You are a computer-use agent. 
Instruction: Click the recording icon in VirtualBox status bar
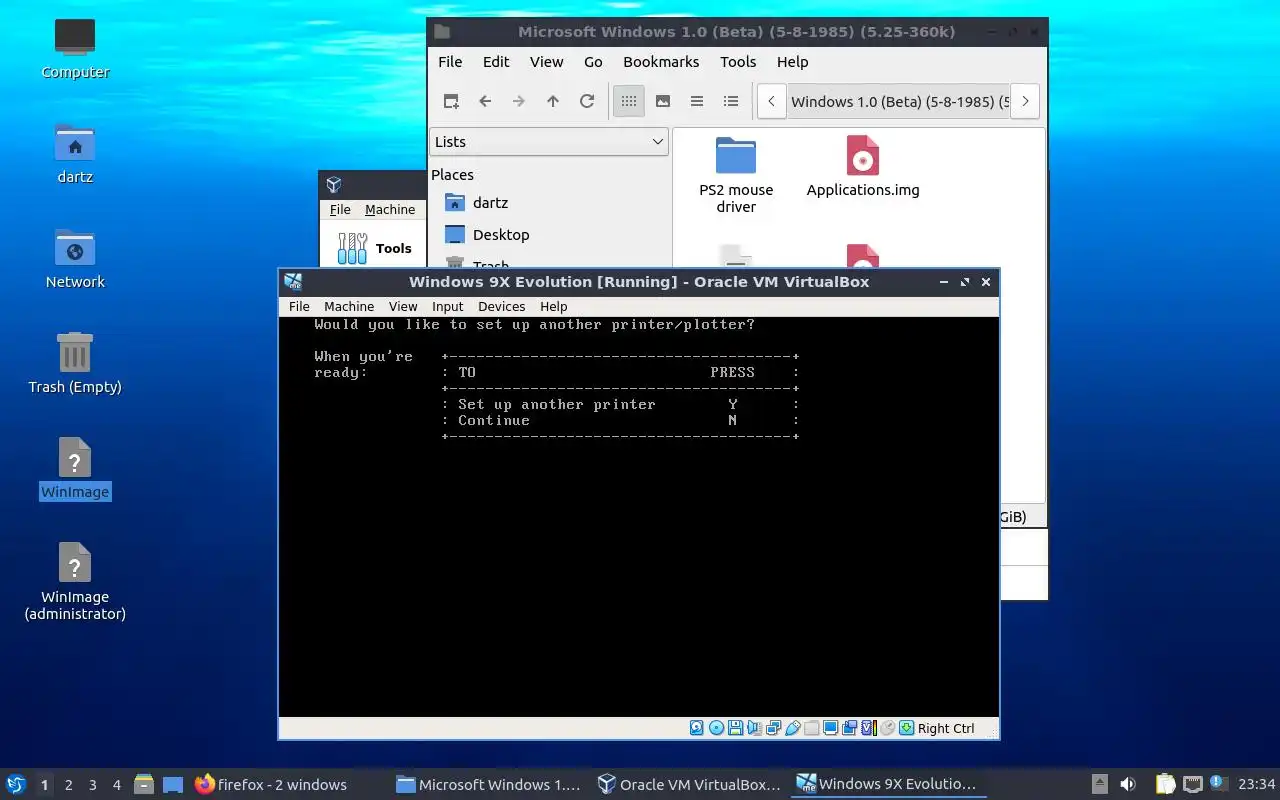(x=849, y=728)
